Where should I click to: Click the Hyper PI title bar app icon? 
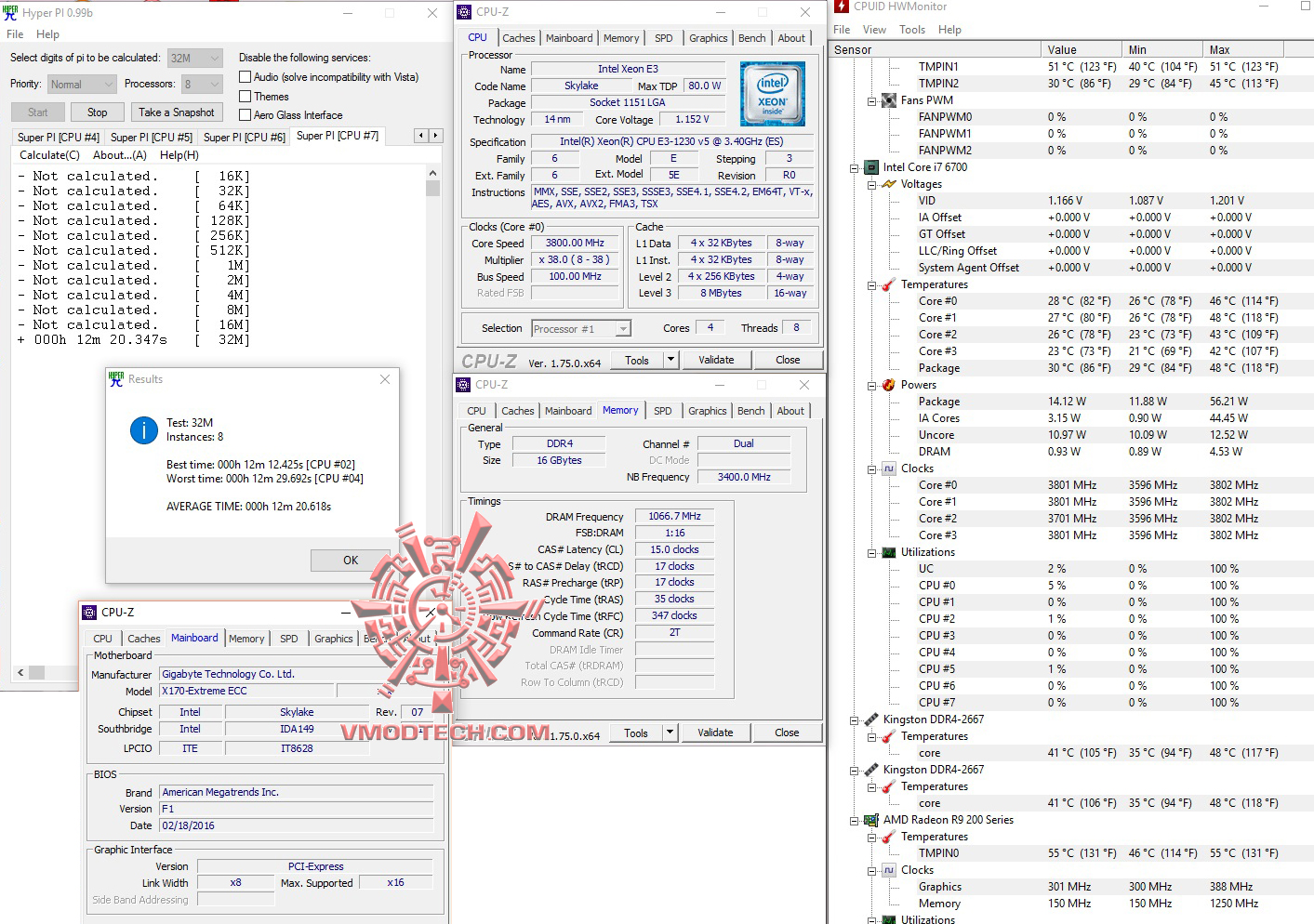click(x=11, y=13)
